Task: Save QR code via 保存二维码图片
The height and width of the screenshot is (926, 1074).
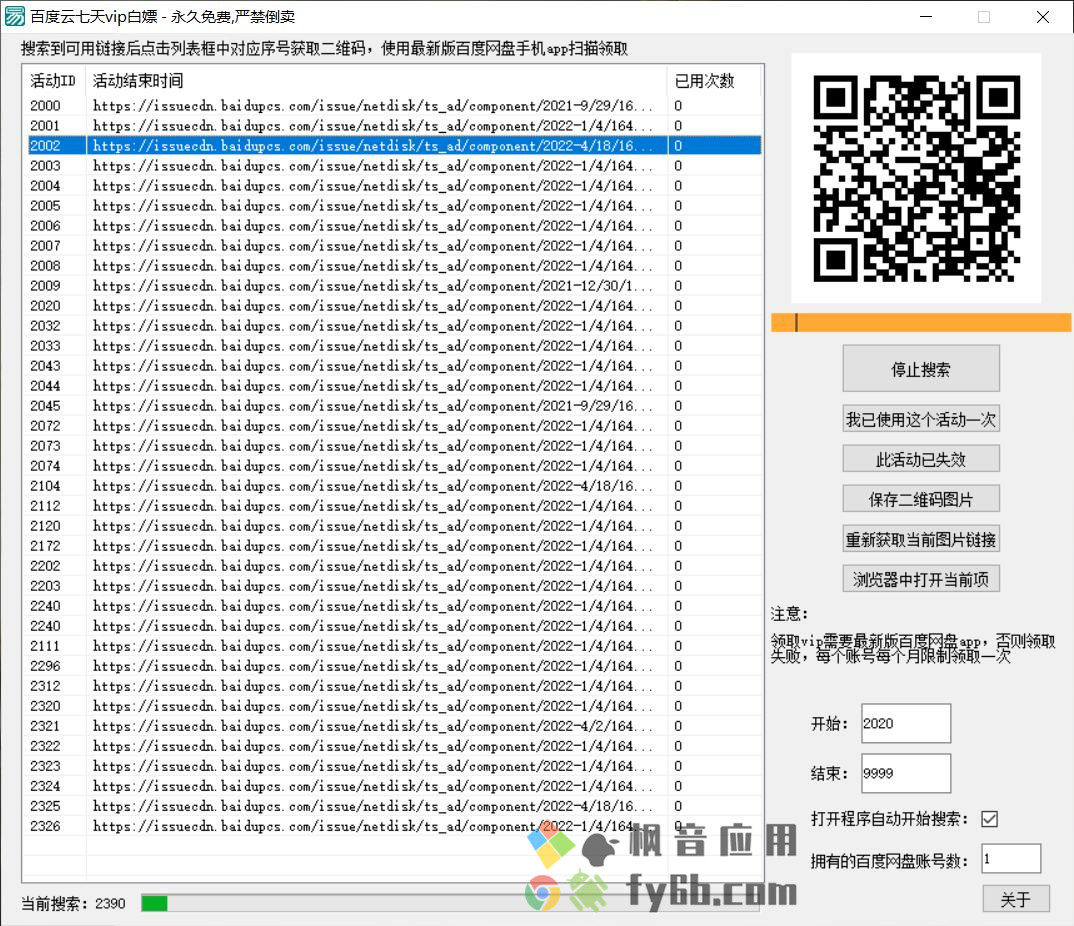Action: pos(921,499)
